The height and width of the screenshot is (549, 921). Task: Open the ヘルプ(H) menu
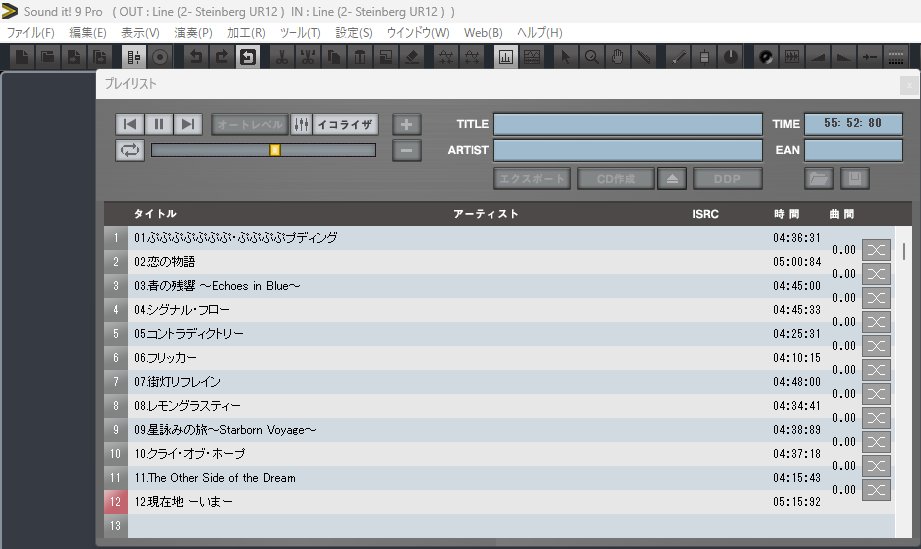(x=539, y=33)
